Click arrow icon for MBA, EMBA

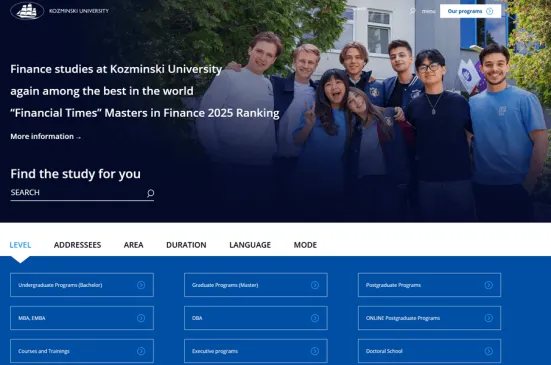click(141, 318)
